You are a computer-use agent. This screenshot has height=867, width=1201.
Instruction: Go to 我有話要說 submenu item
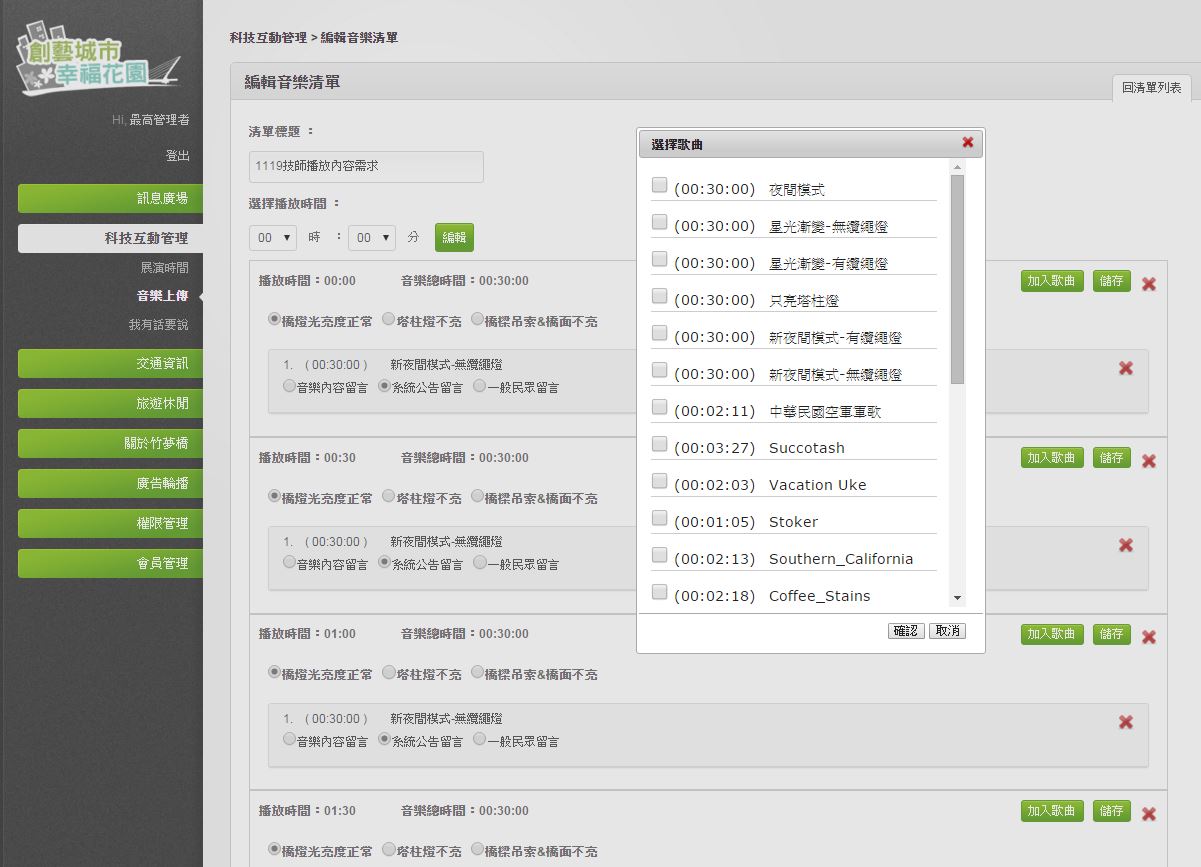[x=158, y=325]
